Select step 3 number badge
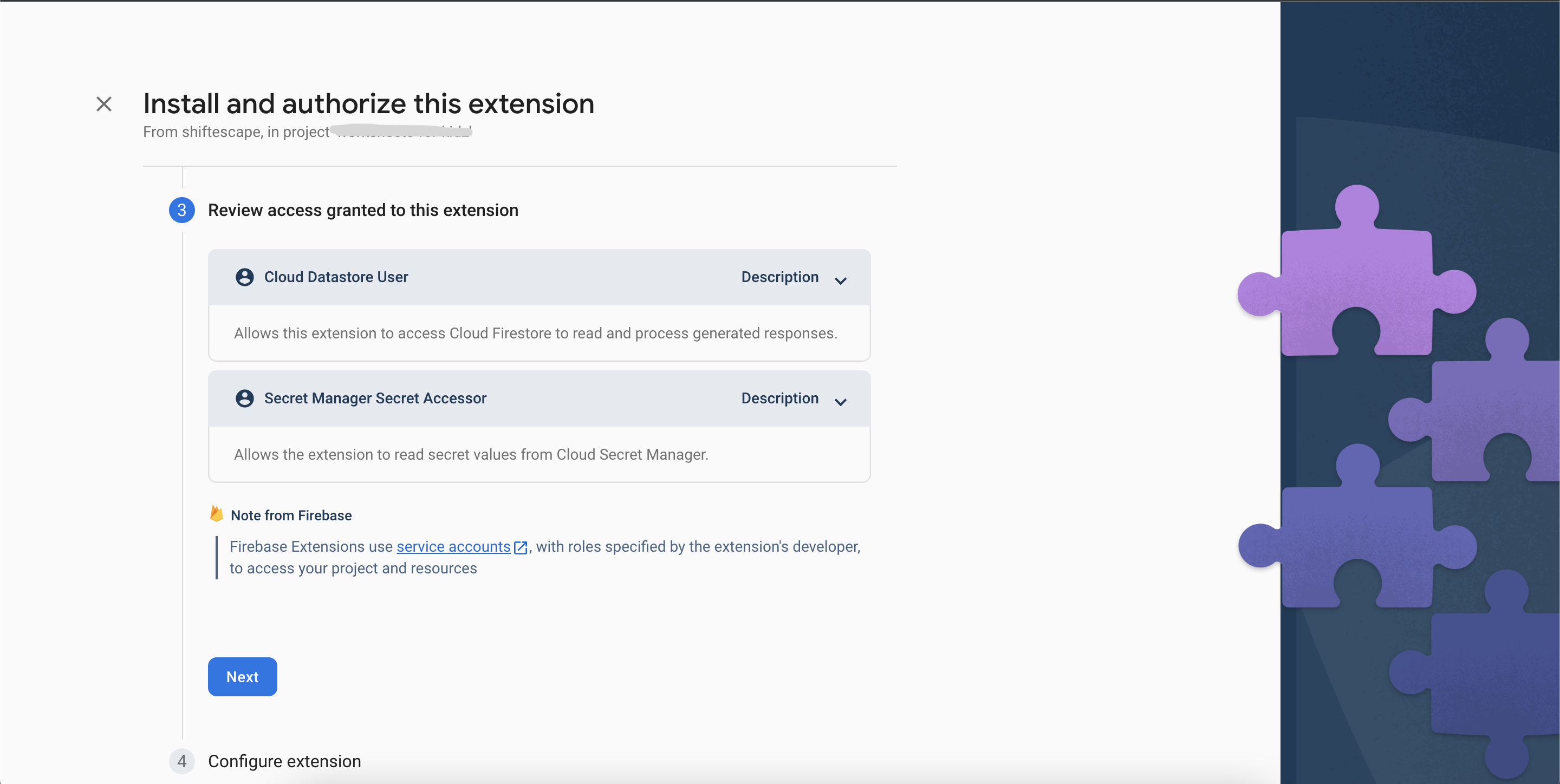This screenshot has height=784, width=1560. pos(181,210)
